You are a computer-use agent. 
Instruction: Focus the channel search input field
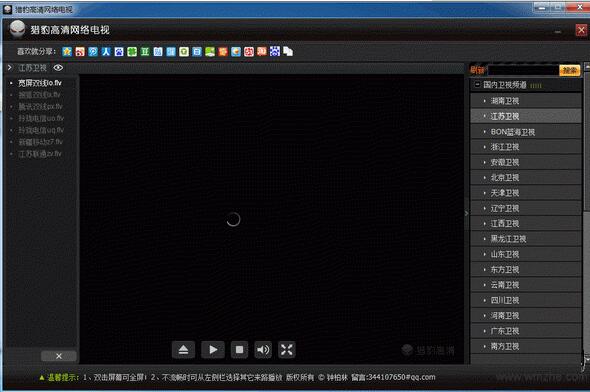click(x=523, y=70)
